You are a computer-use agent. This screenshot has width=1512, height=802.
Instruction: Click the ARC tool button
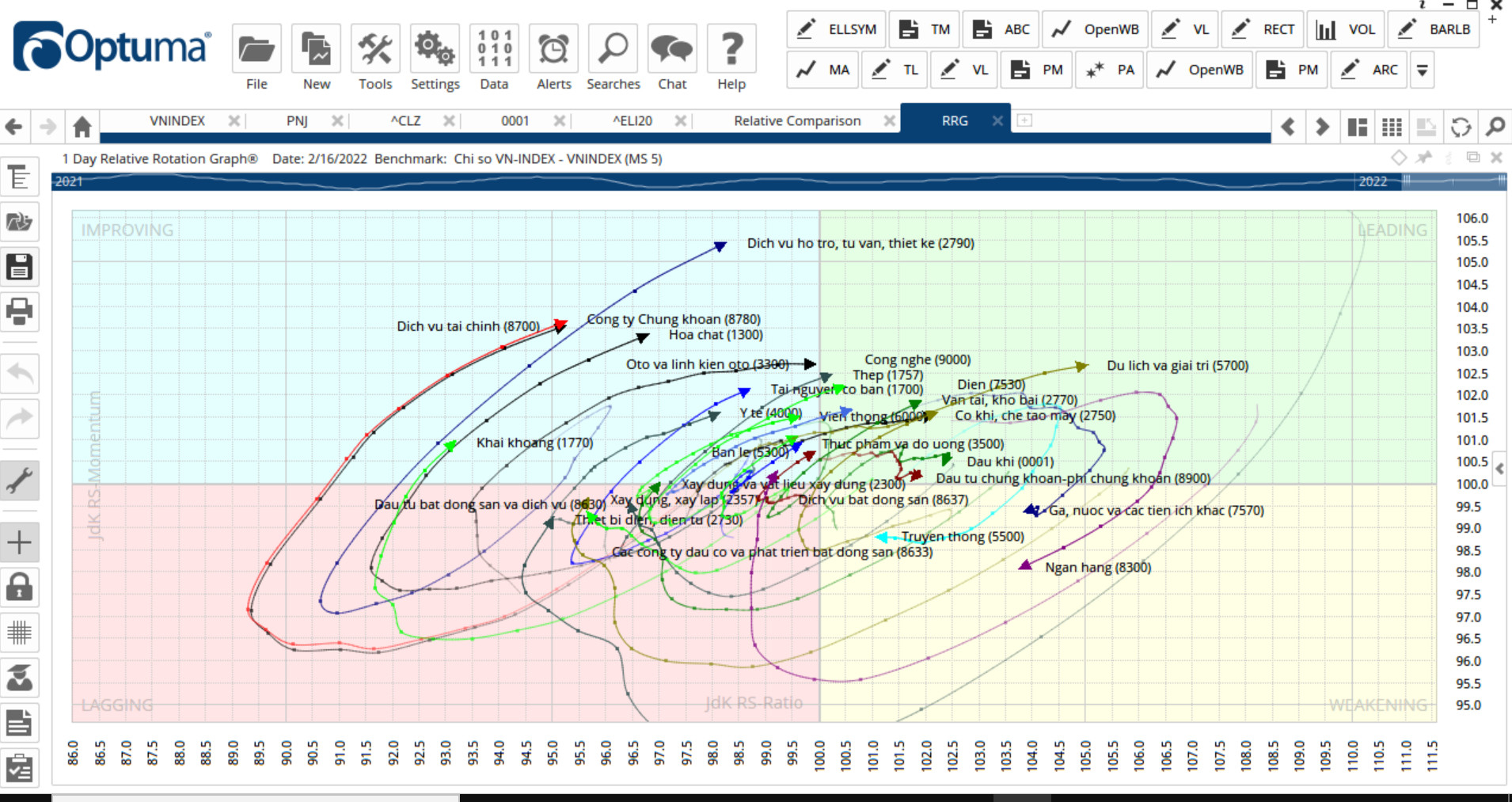[x=1369, y=70]
